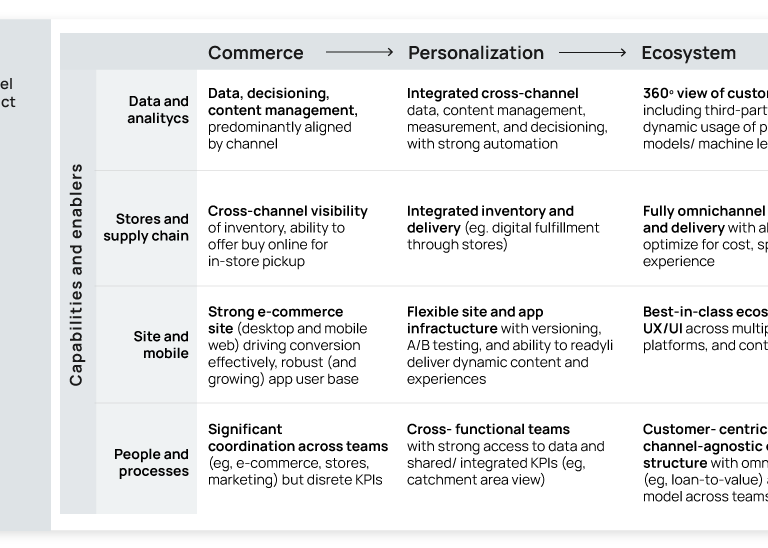Screen dimensions: 768x548
Task: Click the Commerce column header
Action: tap(255, 53)
